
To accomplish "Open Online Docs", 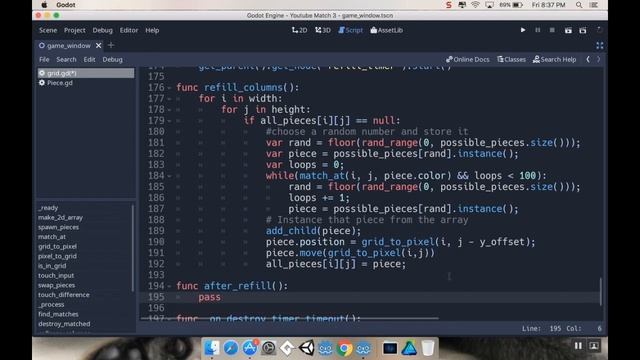I will [468, 60].
